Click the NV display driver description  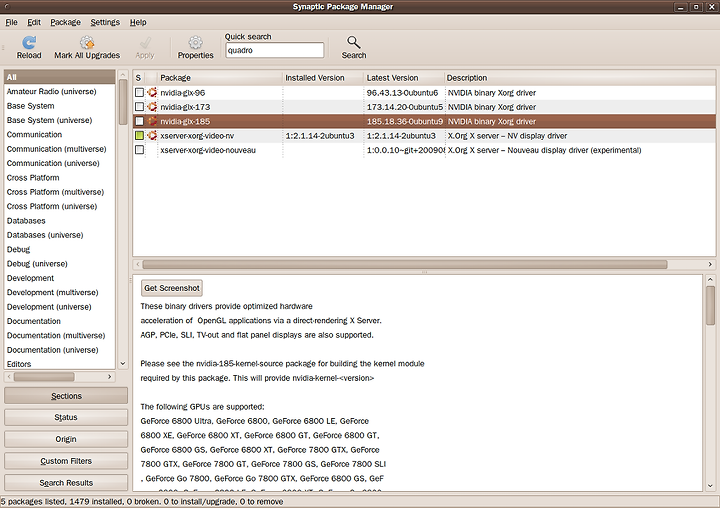click(x=507, y=135)
